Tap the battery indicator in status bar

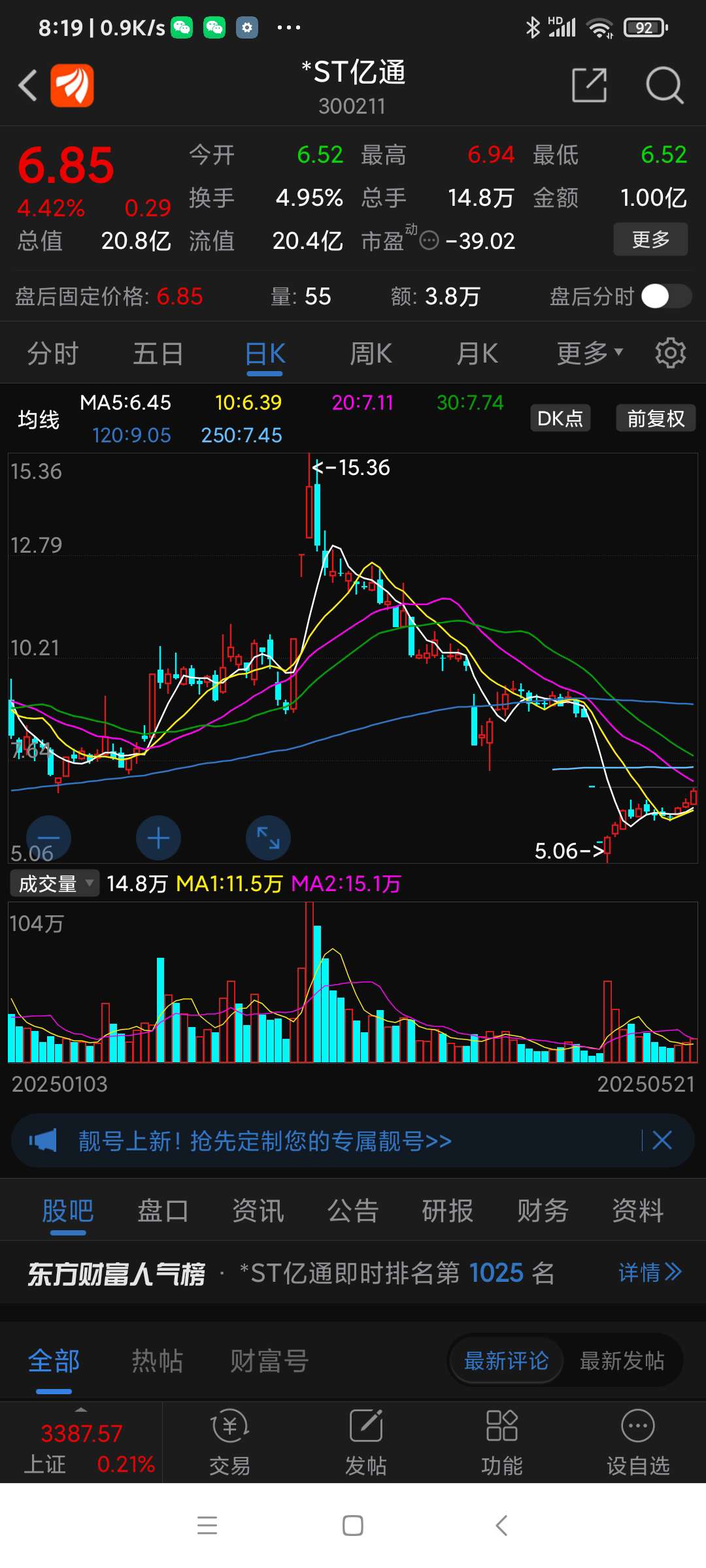(x=646, y=27)
